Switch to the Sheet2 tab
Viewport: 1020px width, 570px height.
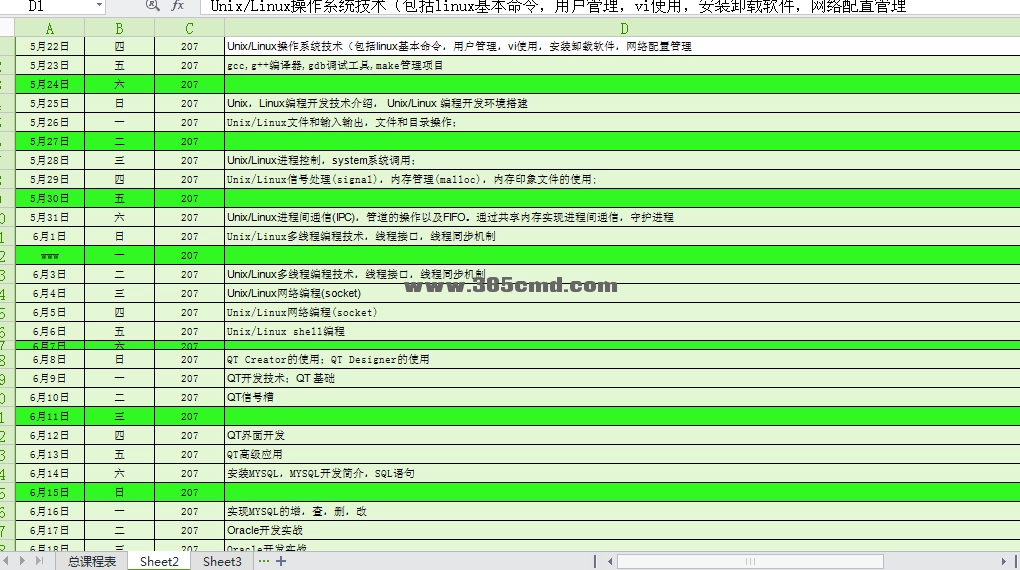pos(159,561)
